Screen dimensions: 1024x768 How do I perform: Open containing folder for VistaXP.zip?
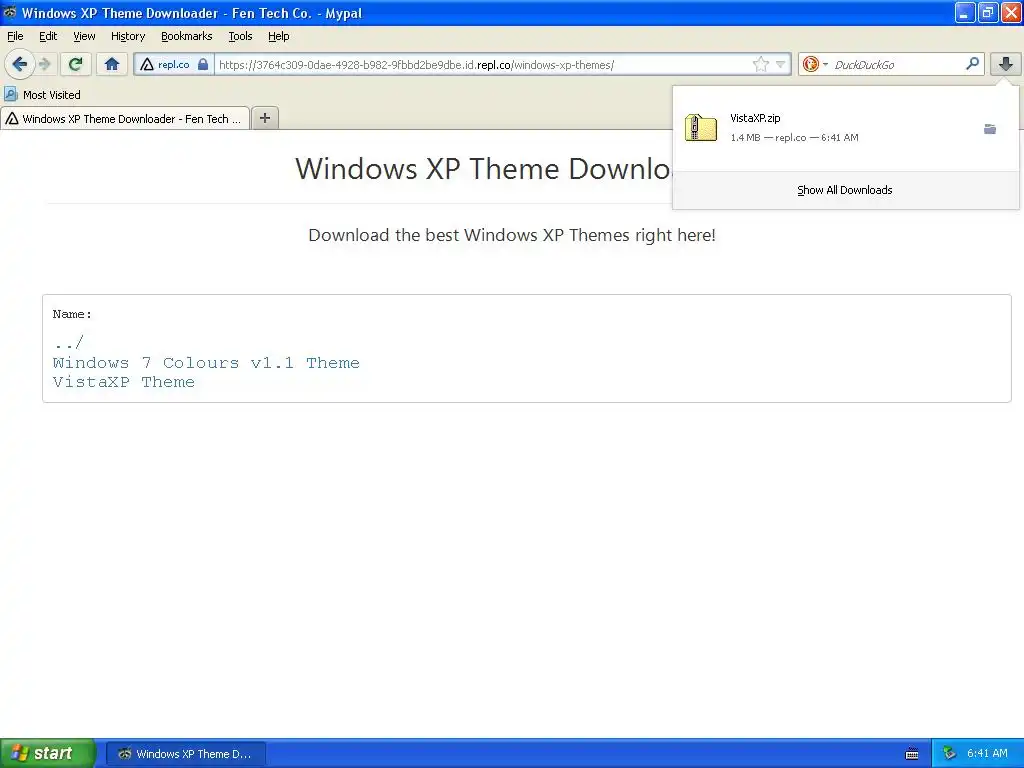990,129
